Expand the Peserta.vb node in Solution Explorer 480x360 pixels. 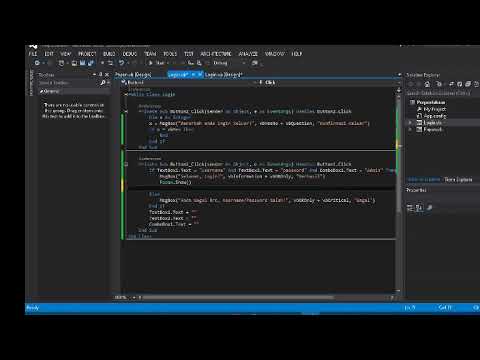410,129
